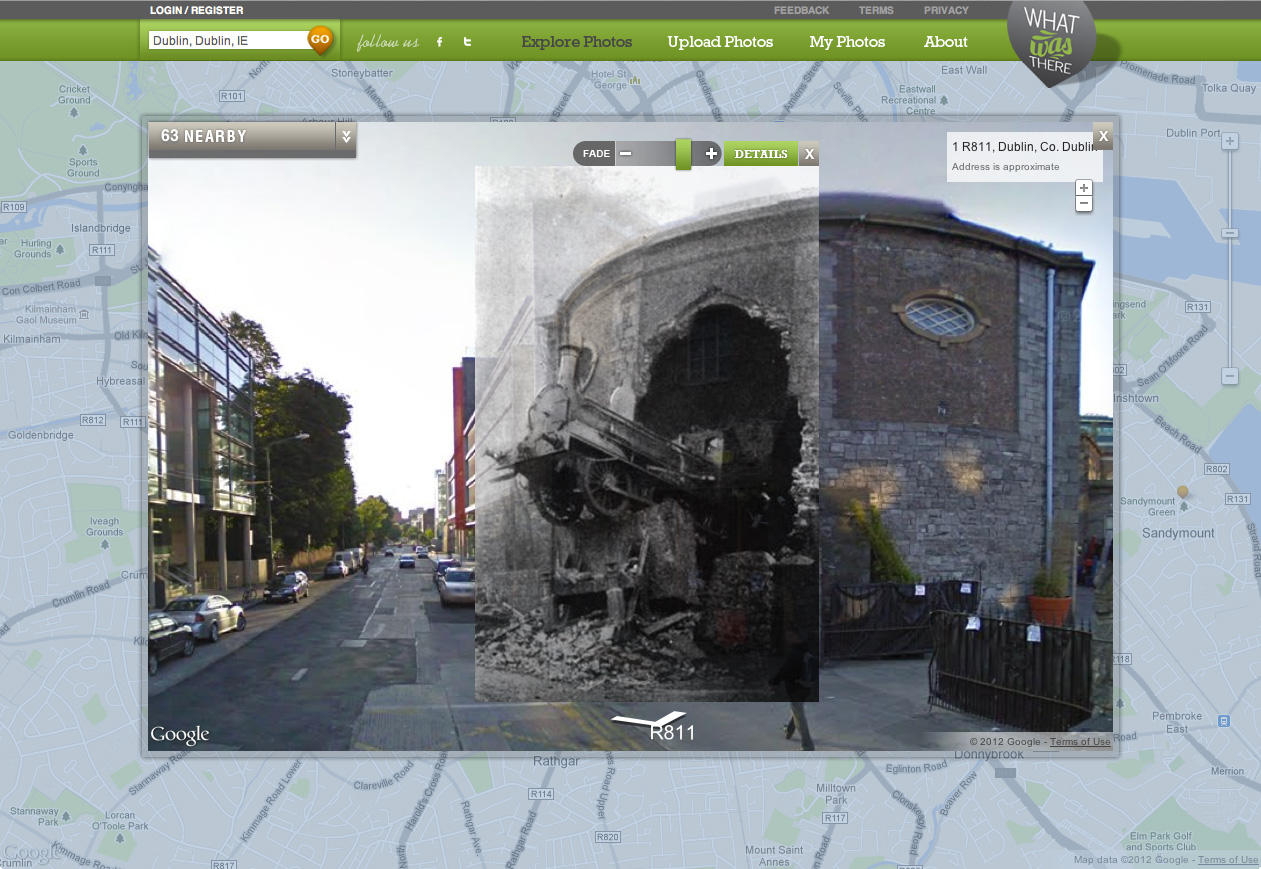Viewport: 1261px width, 869px height.
Task: Open the About page
Action: [946, 42]
